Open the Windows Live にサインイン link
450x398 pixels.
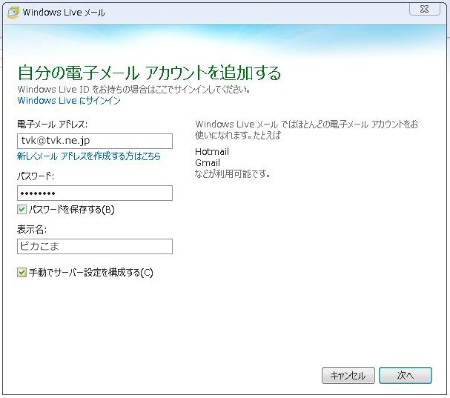pyautogui.click(x=69, y=101)
